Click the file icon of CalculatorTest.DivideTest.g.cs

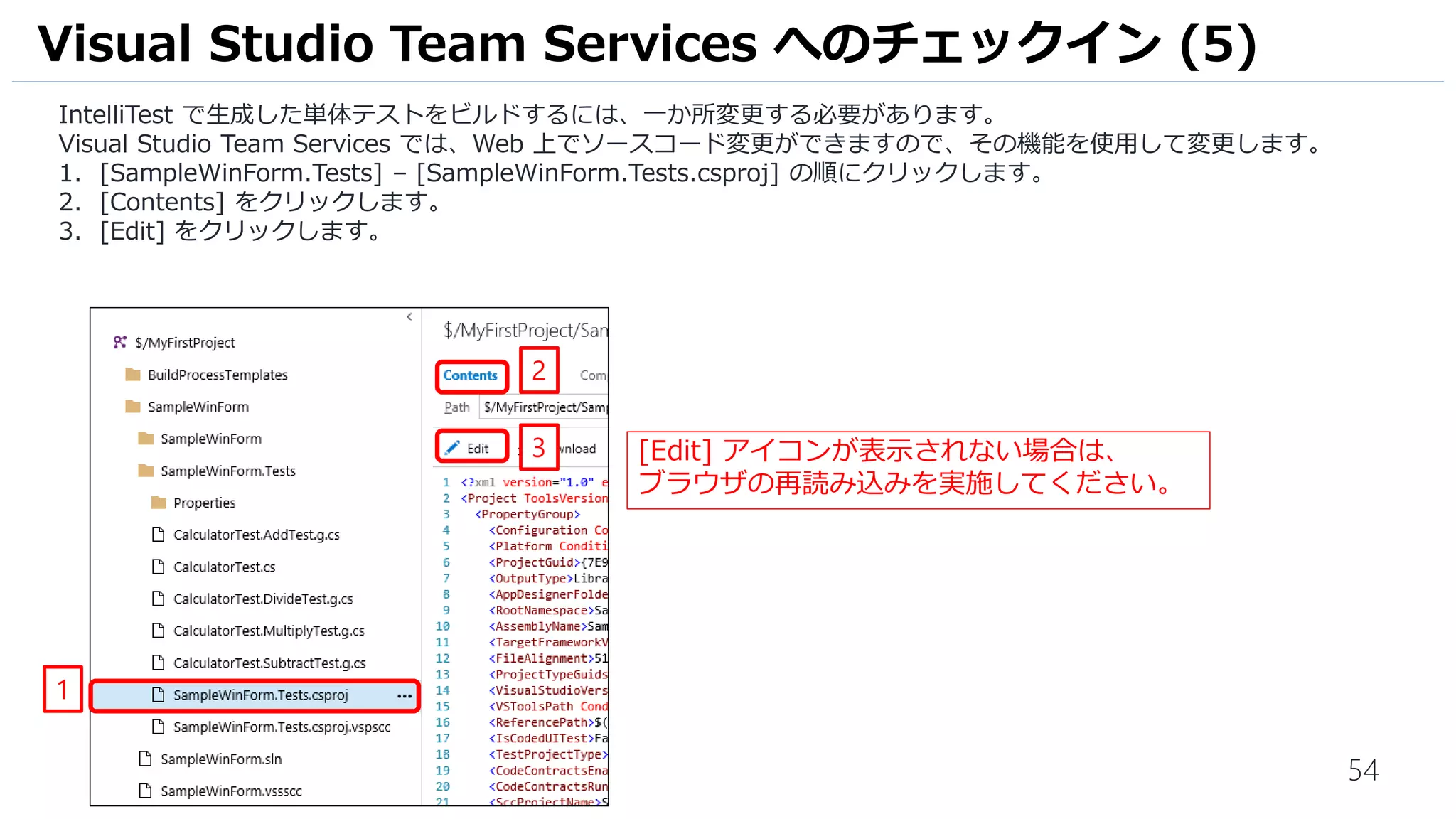(158, 598)
